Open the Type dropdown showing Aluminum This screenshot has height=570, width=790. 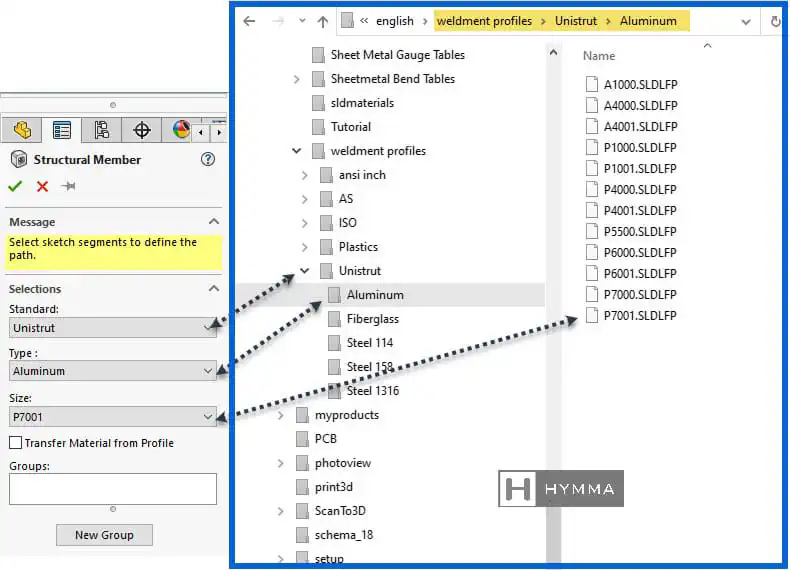[x=113, y=371]
